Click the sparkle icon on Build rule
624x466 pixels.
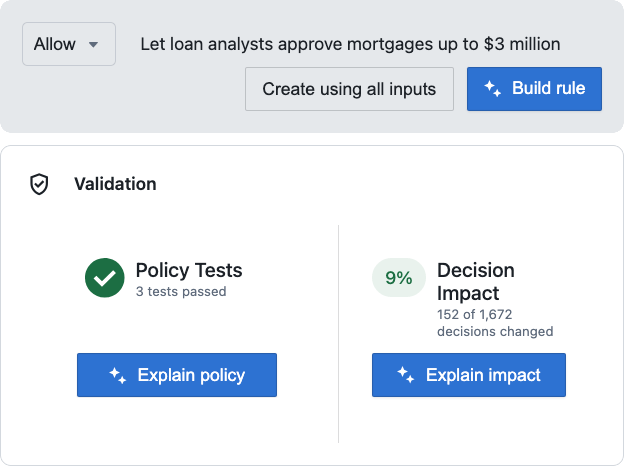click(x=492, y=88)
